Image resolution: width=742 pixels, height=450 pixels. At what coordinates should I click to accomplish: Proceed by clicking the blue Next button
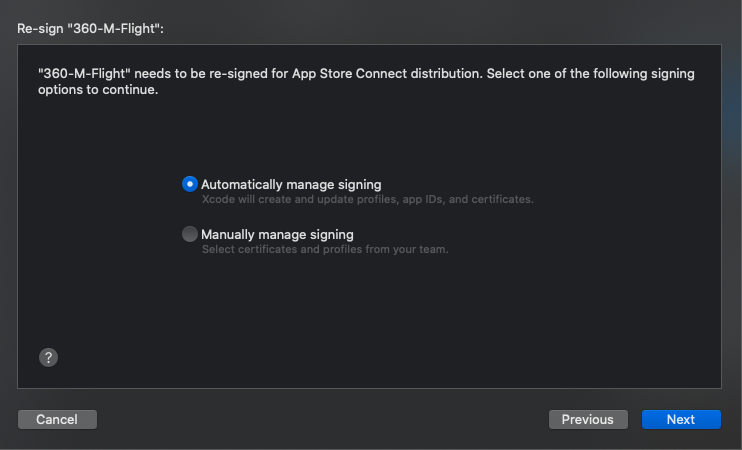coord(680,419)
